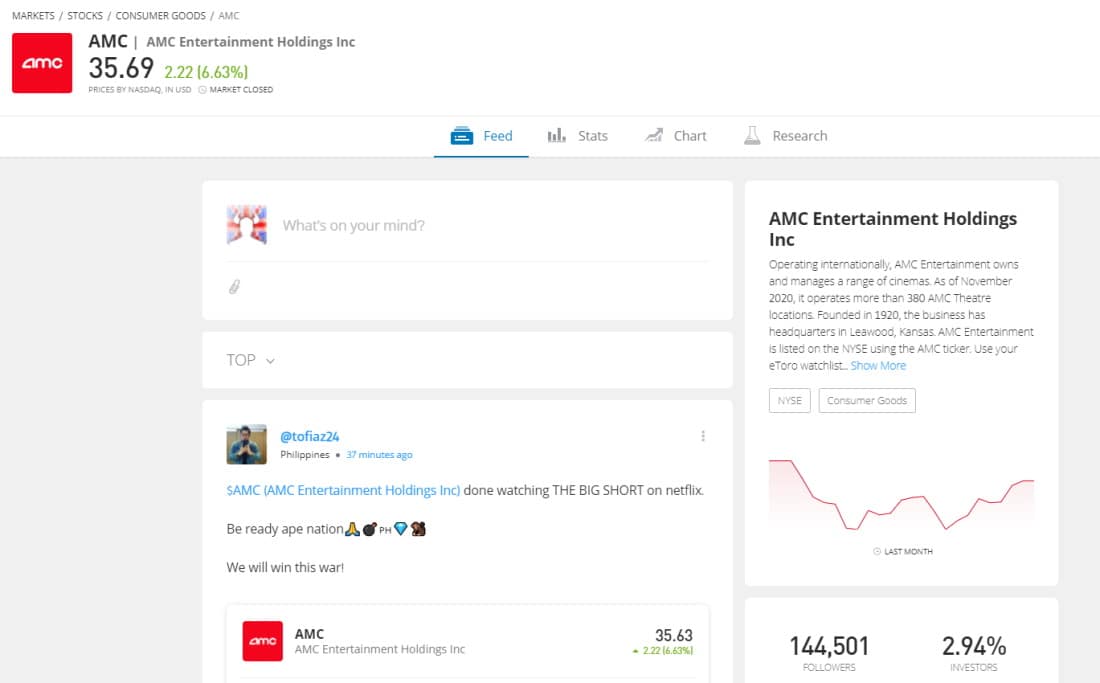
Task: Click the 35.69 price in header
Action: click(121, 68)
